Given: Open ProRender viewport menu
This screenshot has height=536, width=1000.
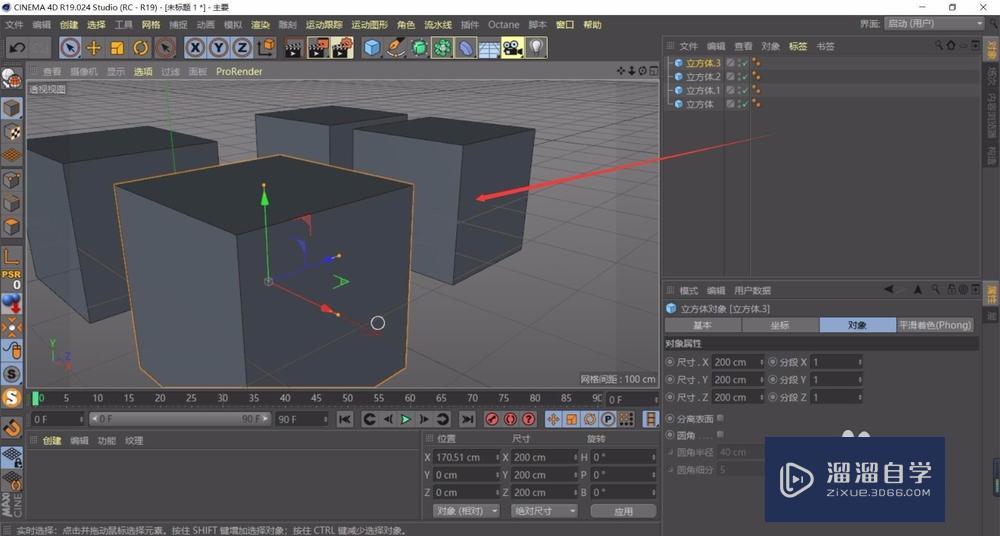Looking at the screenshot, I should [239, 71].
